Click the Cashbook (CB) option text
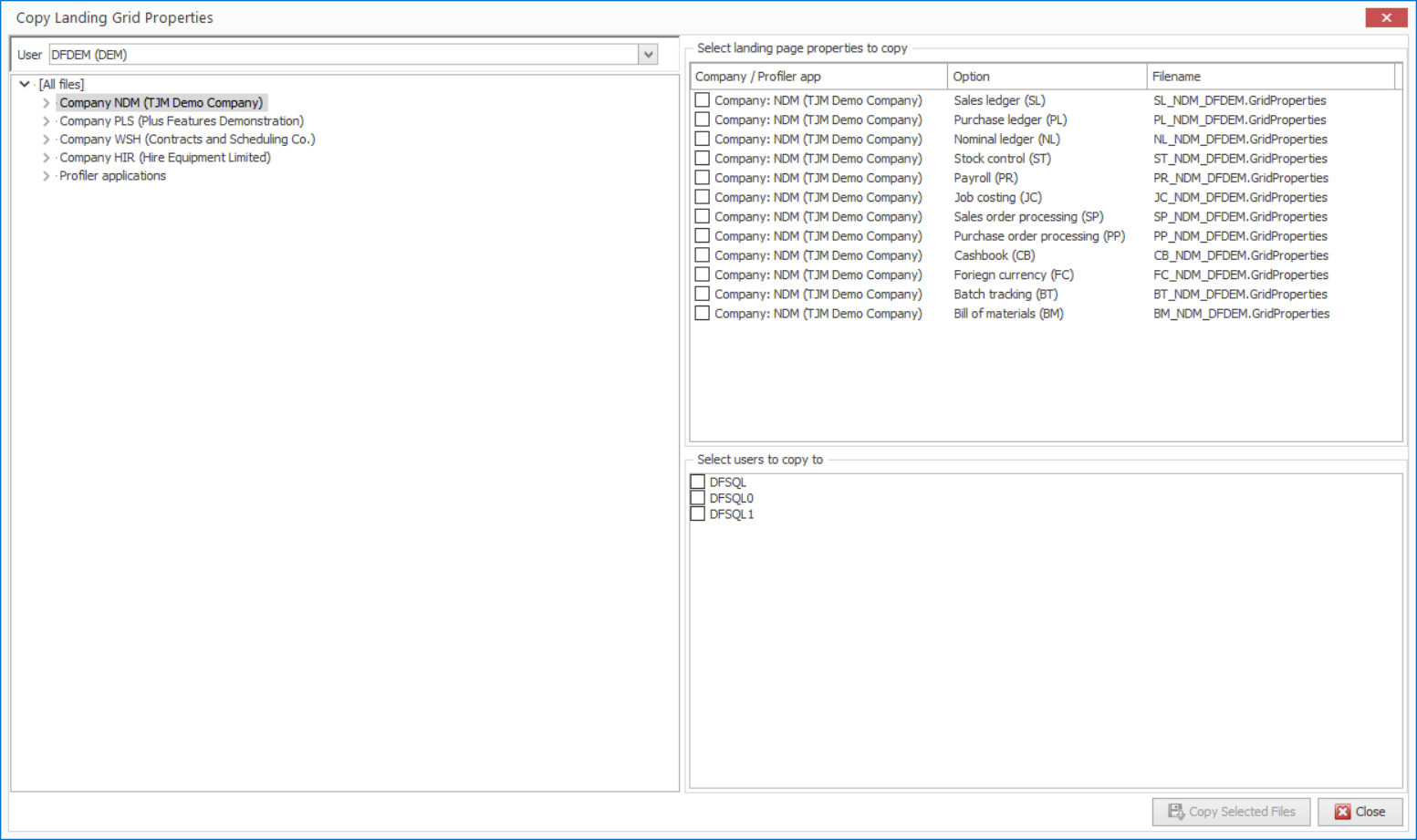Viewport: 1417px width, 840px height. click(995, 255)
